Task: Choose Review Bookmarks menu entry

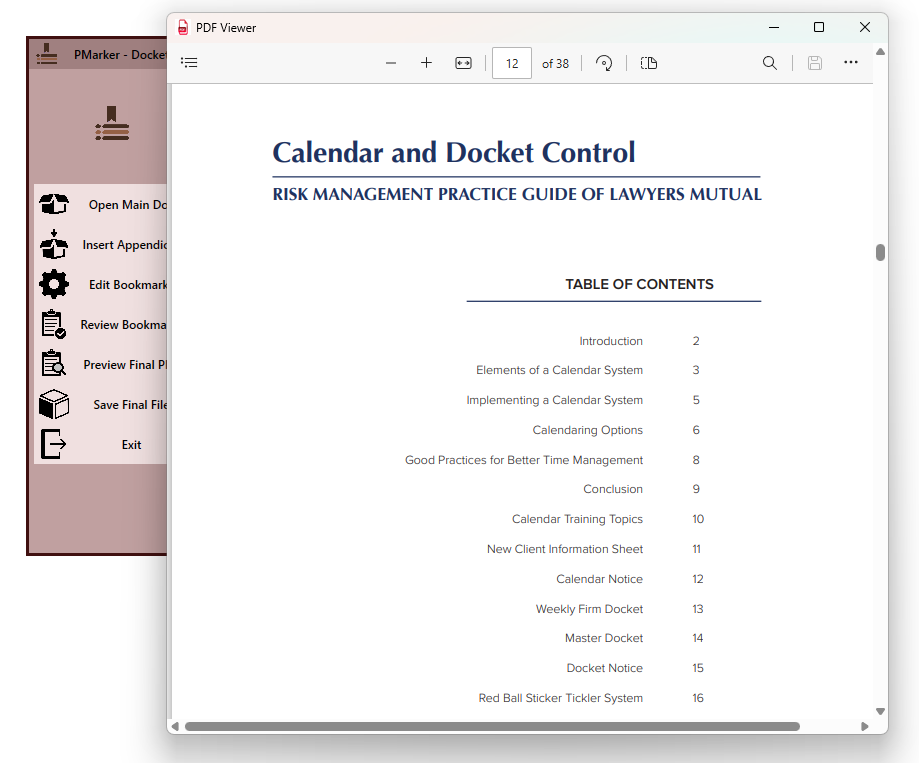Action: [122, 325]
